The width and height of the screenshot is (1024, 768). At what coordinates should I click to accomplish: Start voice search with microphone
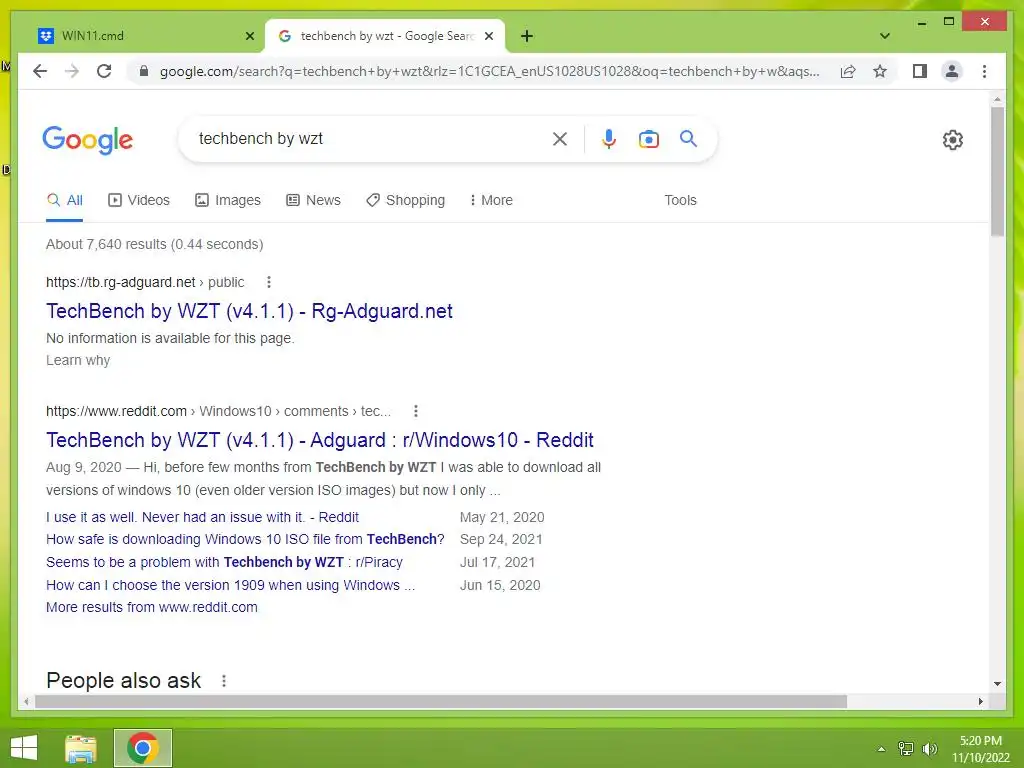pyautogui.click(x=609, y=138)
